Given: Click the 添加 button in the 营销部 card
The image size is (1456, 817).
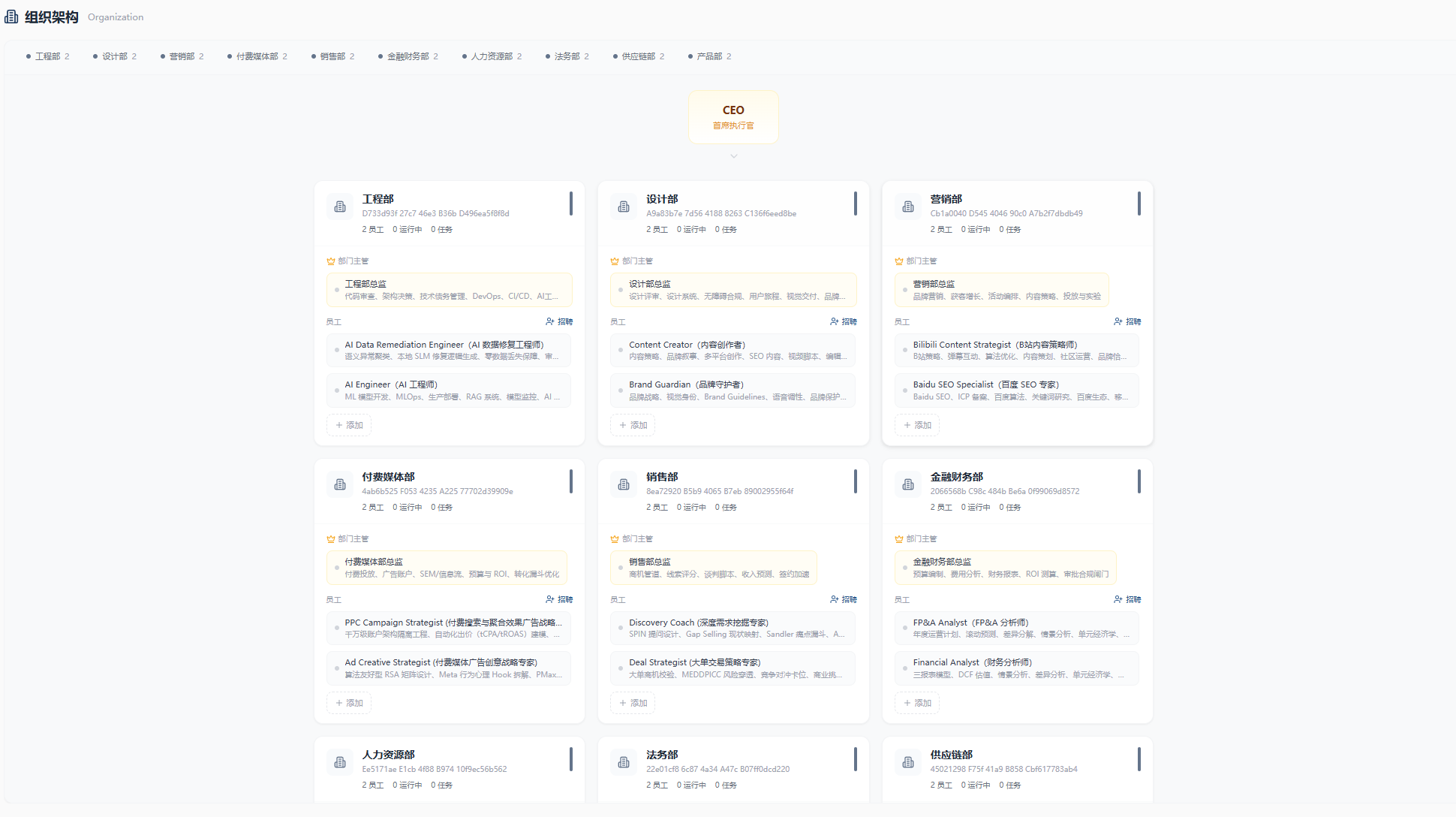Looking at the screenshot, I should point(917,425).
